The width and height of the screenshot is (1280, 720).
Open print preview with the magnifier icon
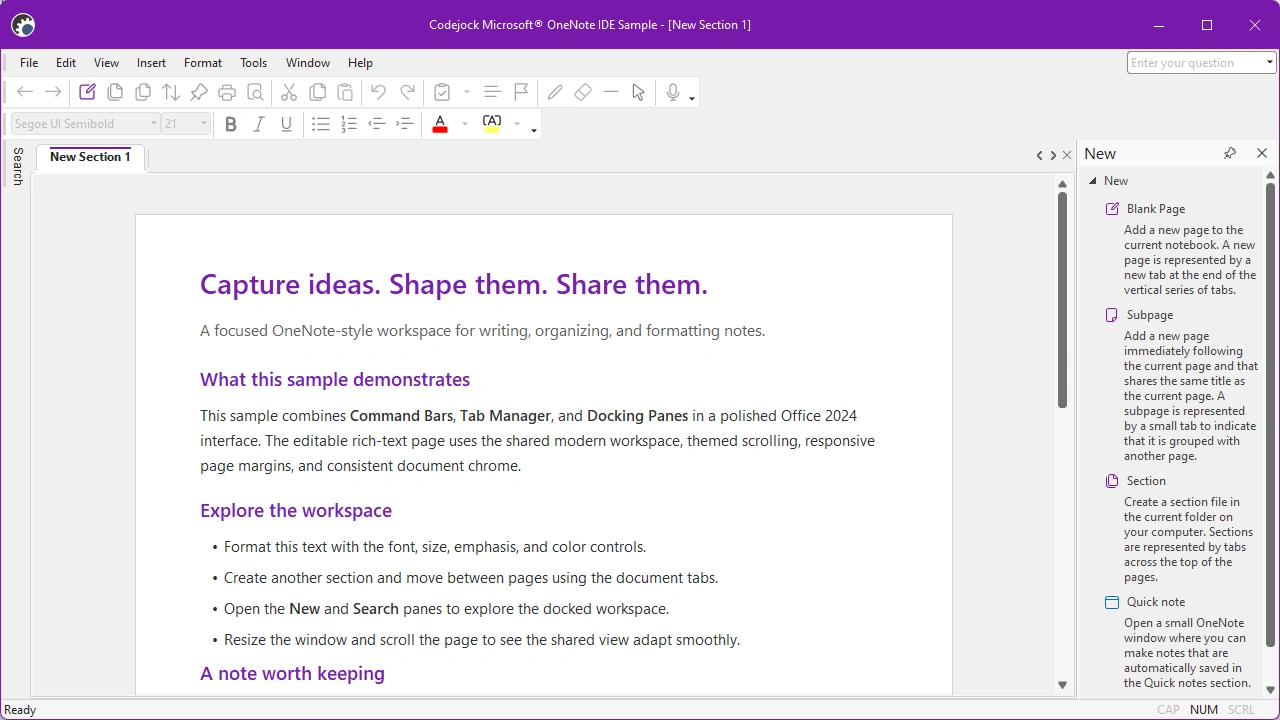click(255, 93)
